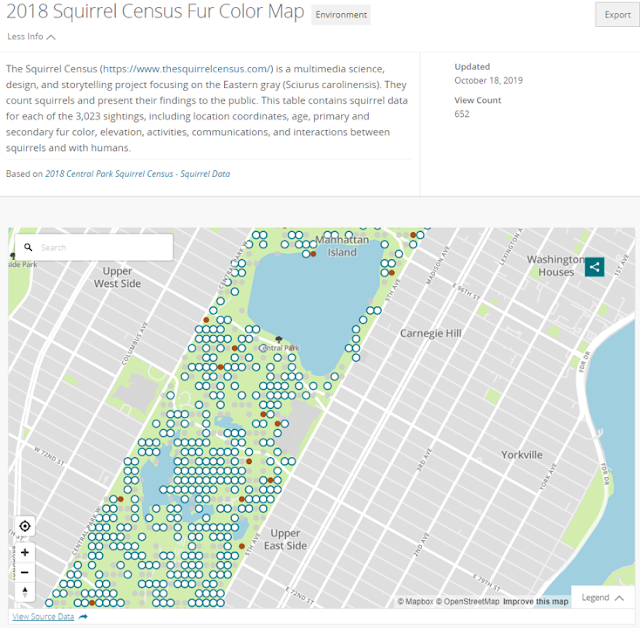This screenshot has height=628, width=640.
Task: Click View Source Data link
Action: click(x=43, y=617)
